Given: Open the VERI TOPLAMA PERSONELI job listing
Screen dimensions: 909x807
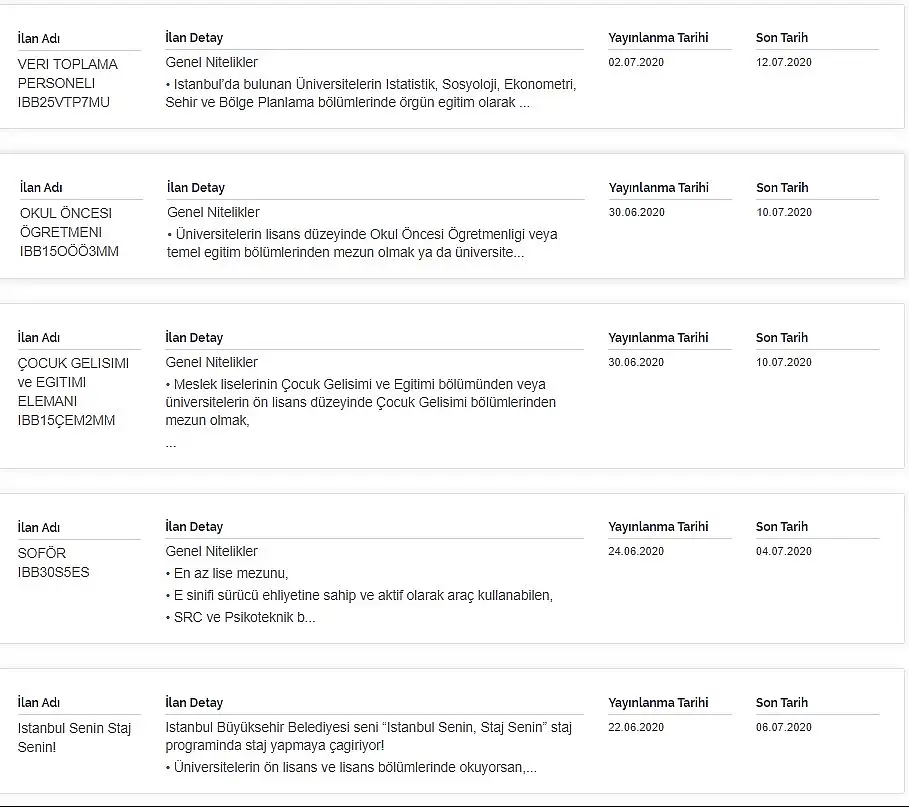Looking at the screenshot, I should tap(67, 83).
